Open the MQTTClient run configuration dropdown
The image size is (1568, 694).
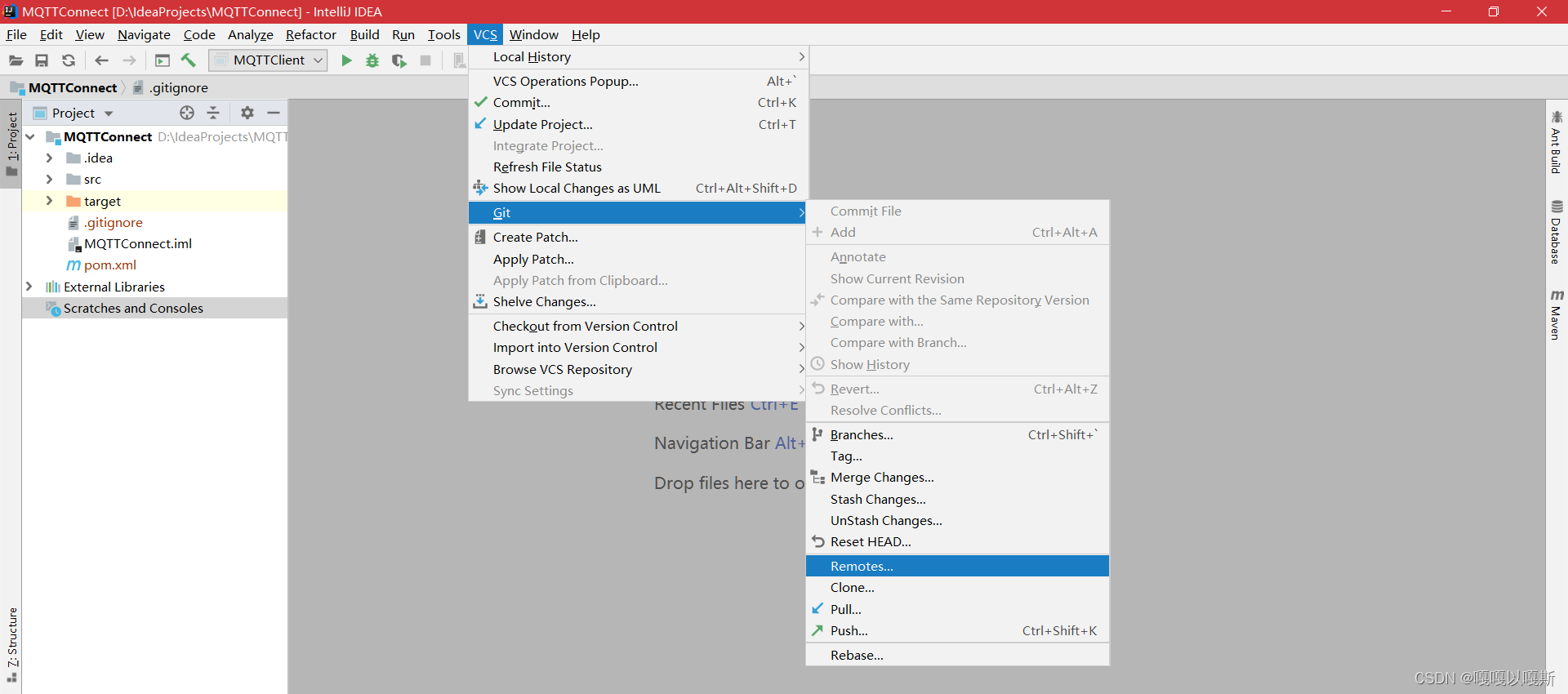(x=268, y=60)
